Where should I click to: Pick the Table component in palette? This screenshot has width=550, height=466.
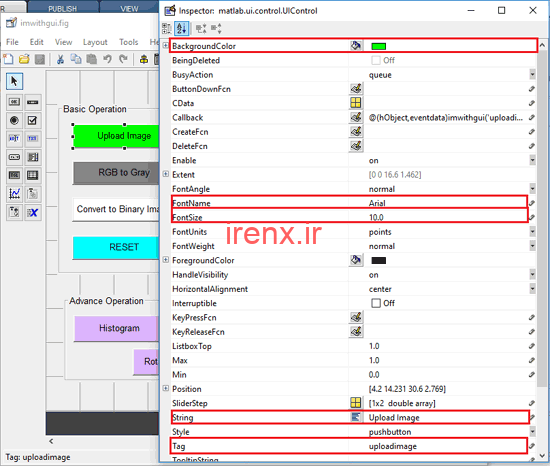pyautogui.click(x=33, y=175)
